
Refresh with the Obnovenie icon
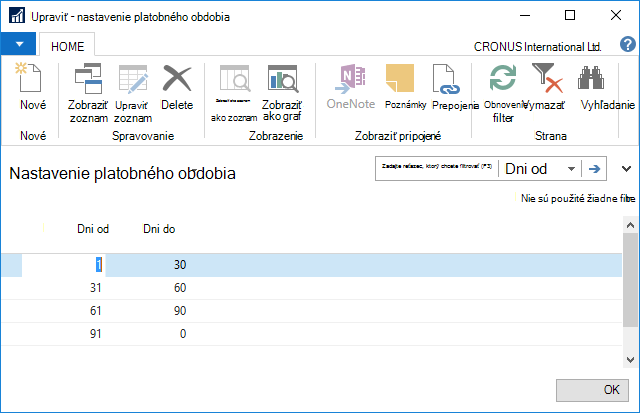pyautogui.click(x=503, y=78)
